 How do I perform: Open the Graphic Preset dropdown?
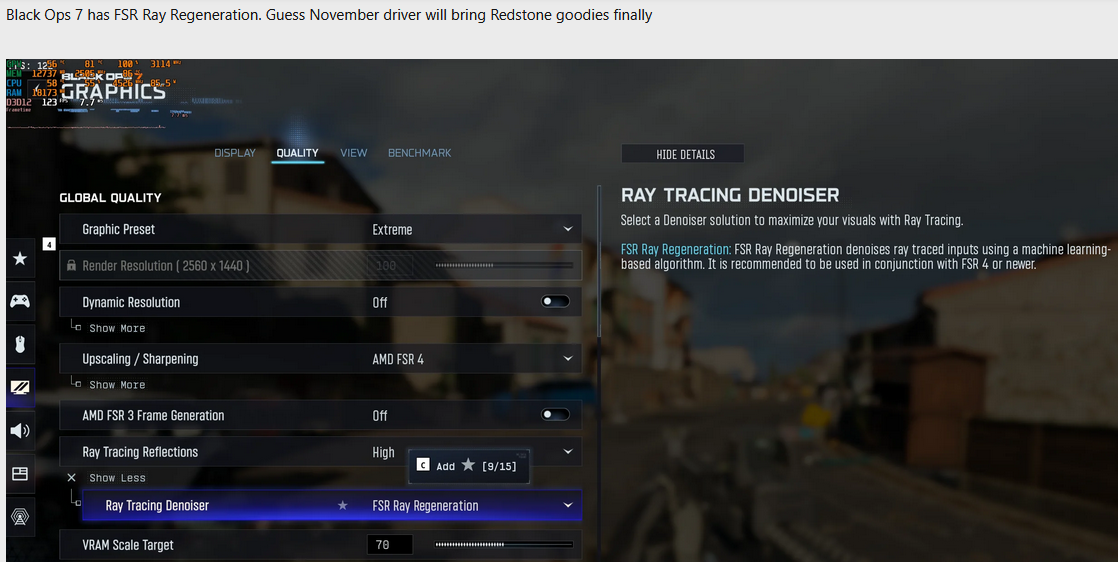320,230
